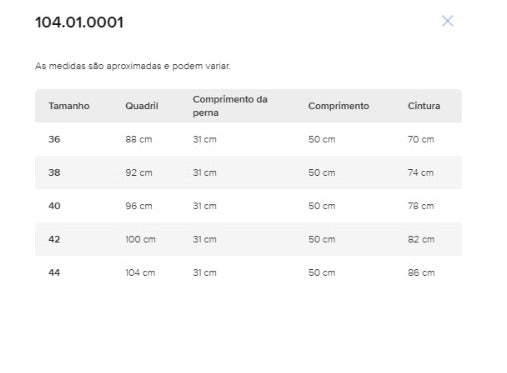Screen dimensions: 507x373
Task: Select the product code heading 104.01.0001
Action: (x=79, y=22)
